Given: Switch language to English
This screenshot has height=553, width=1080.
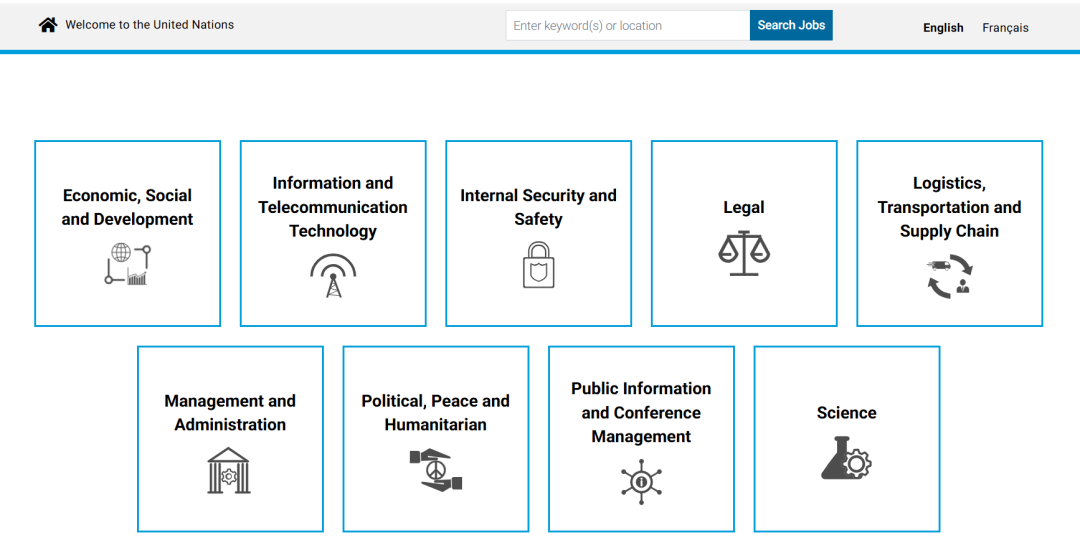Looking at the screenshot, I should tap(943, 28).
